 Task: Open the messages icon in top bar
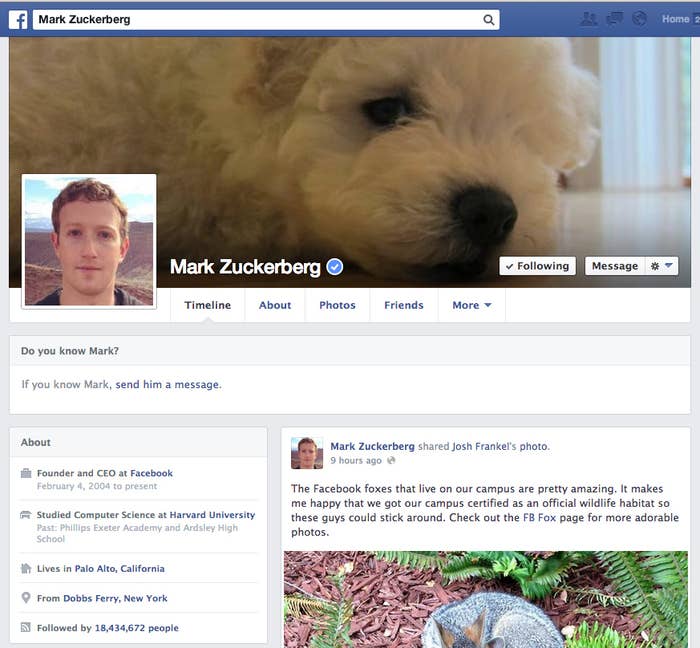click(614, 19)
